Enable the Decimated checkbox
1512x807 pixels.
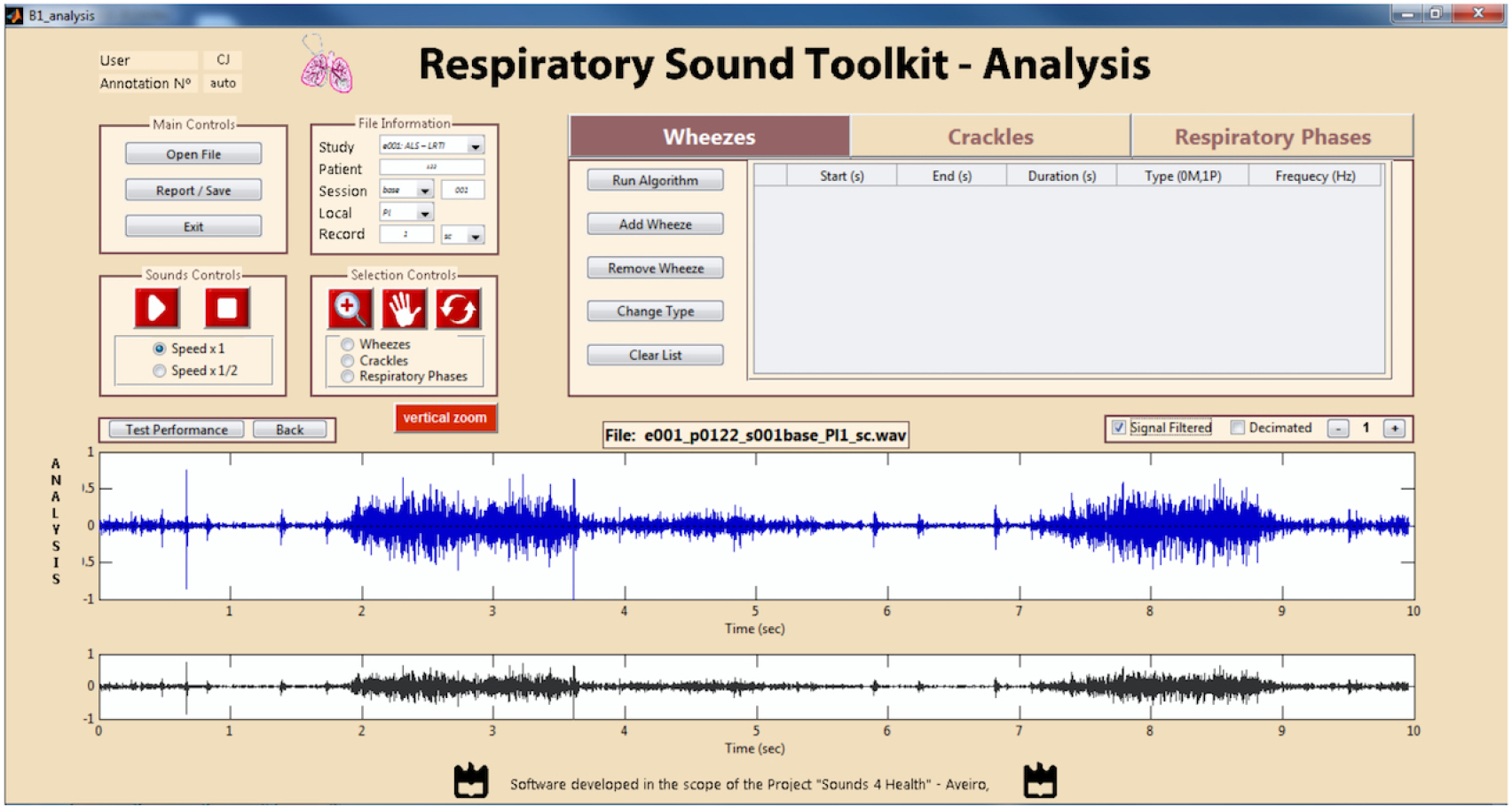click(1237, 427)
